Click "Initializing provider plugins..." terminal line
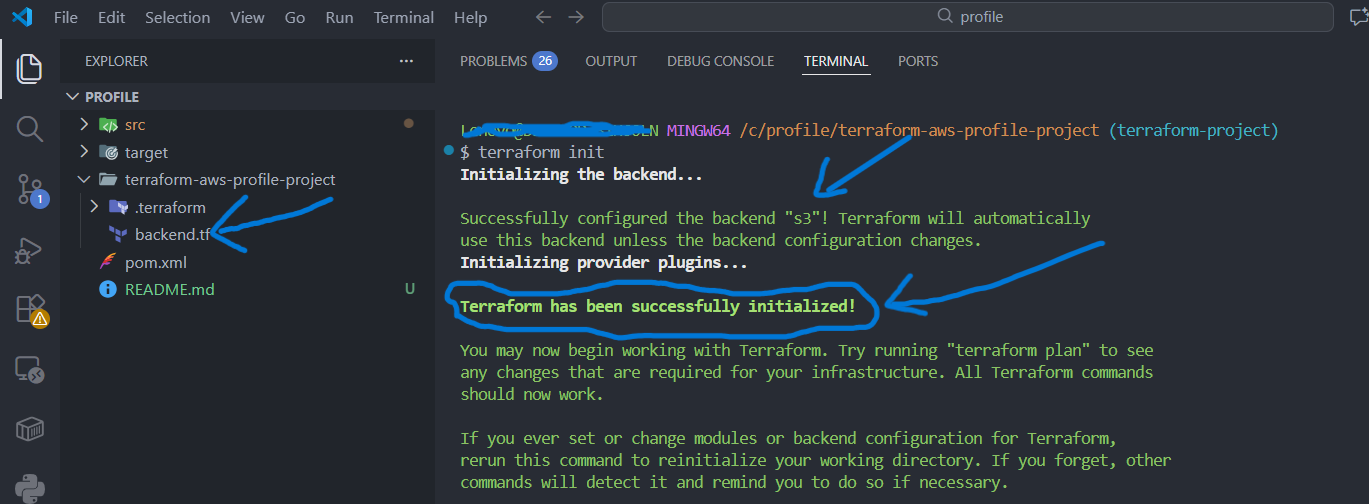This screenshot has height=504, width=1369. point(604,263)
